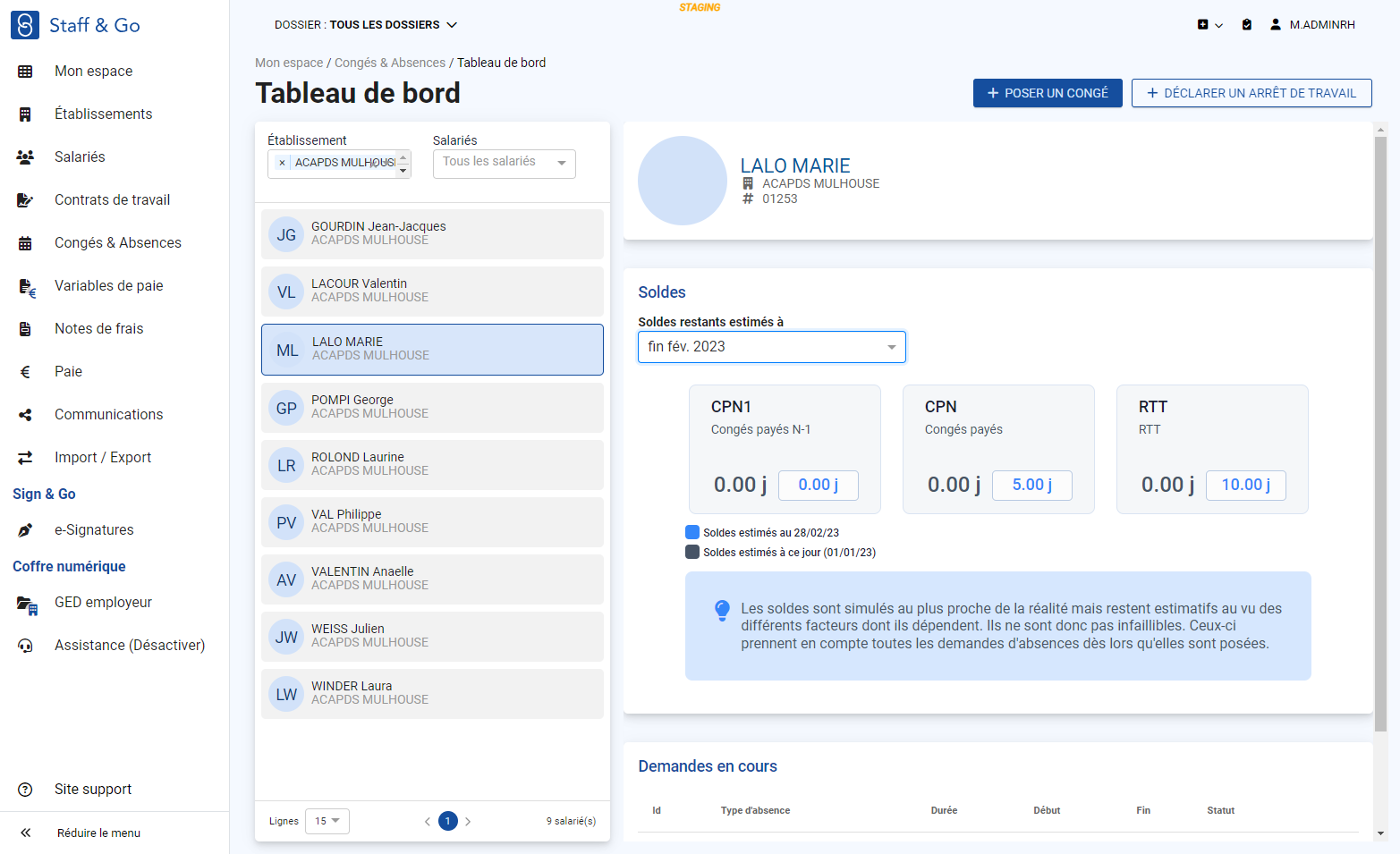Click POSER UN CONGÉ button

1048,93
